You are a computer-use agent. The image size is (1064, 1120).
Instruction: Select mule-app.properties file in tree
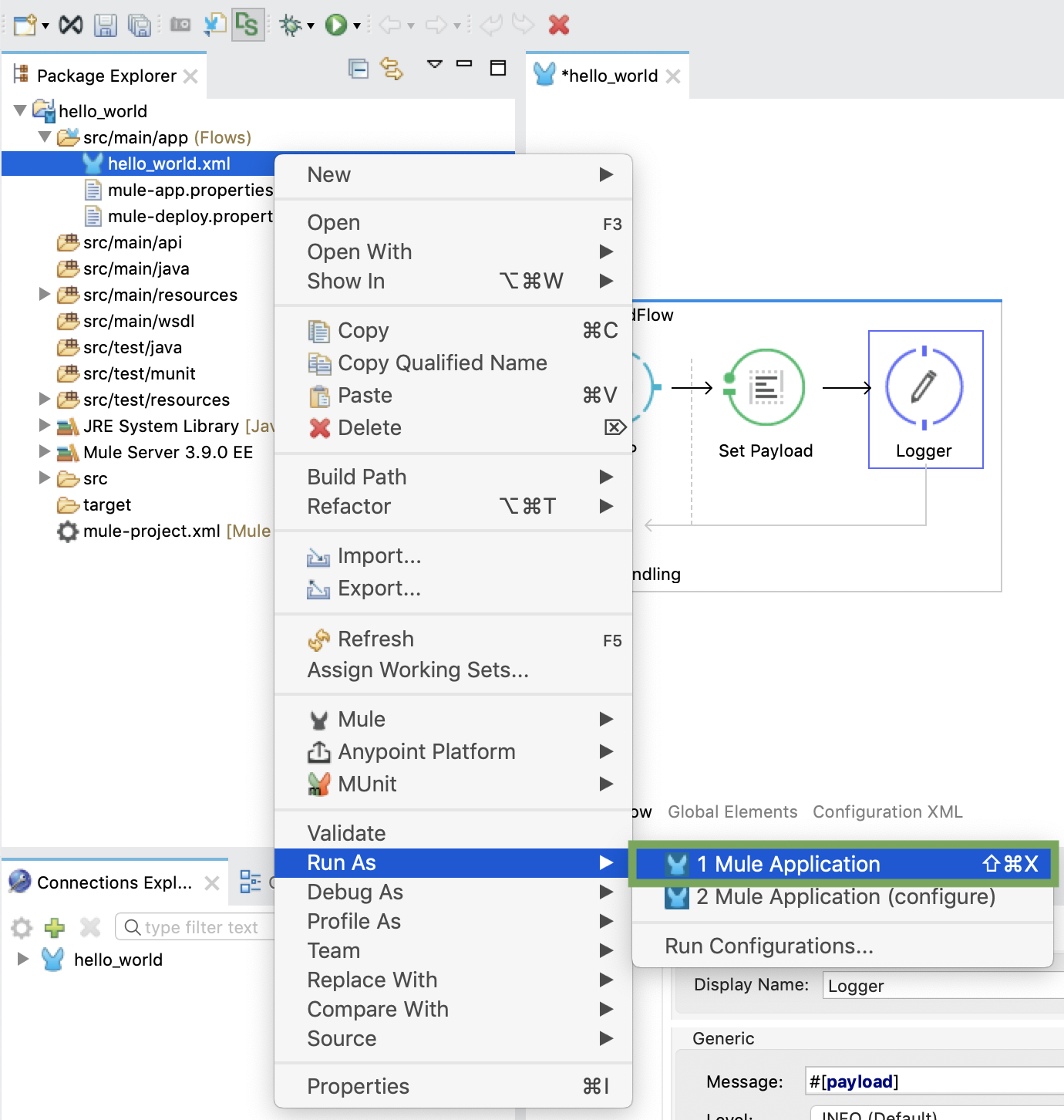[179, 190]
